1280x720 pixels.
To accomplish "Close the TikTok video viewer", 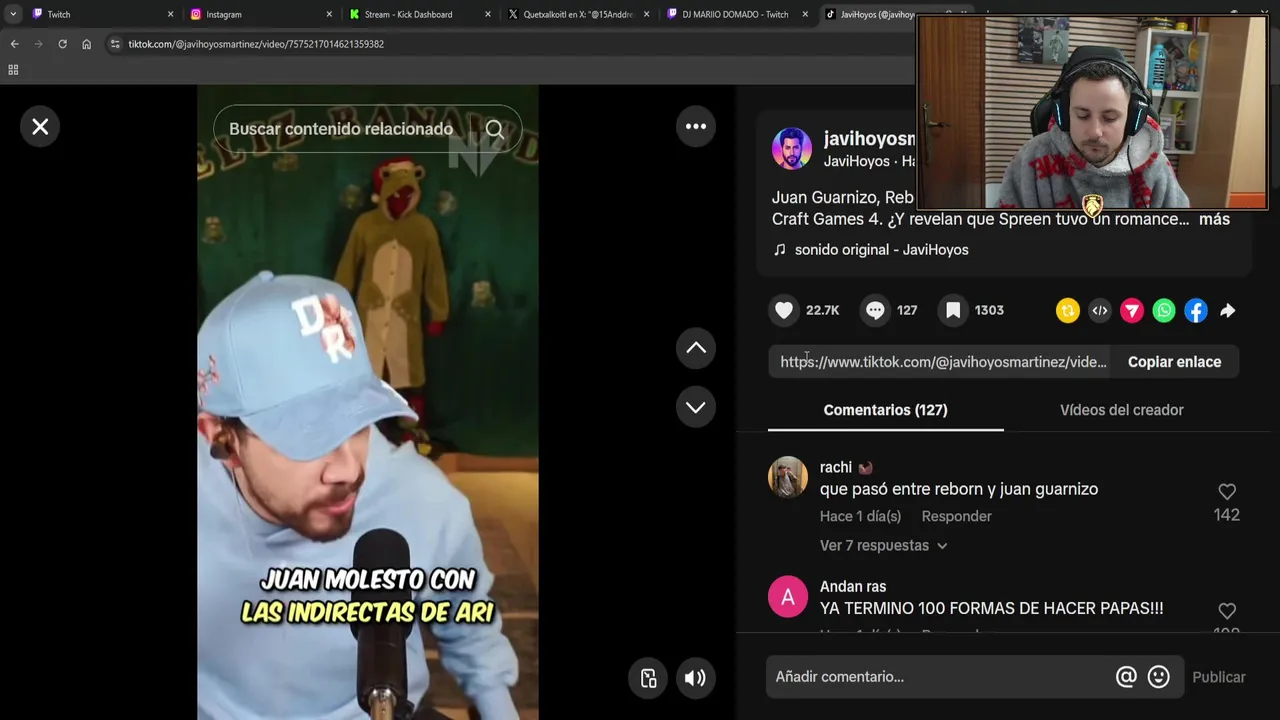I will click(40, 127).
